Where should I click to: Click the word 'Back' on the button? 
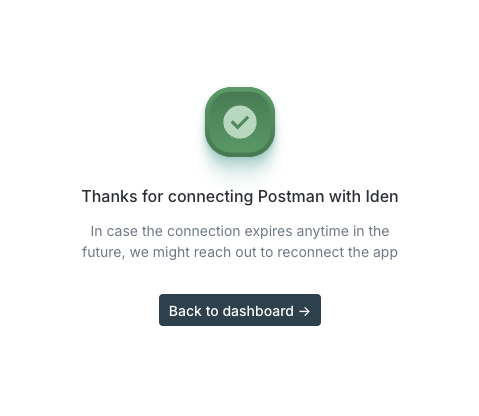pyautogui.click(x=185, y=311)
